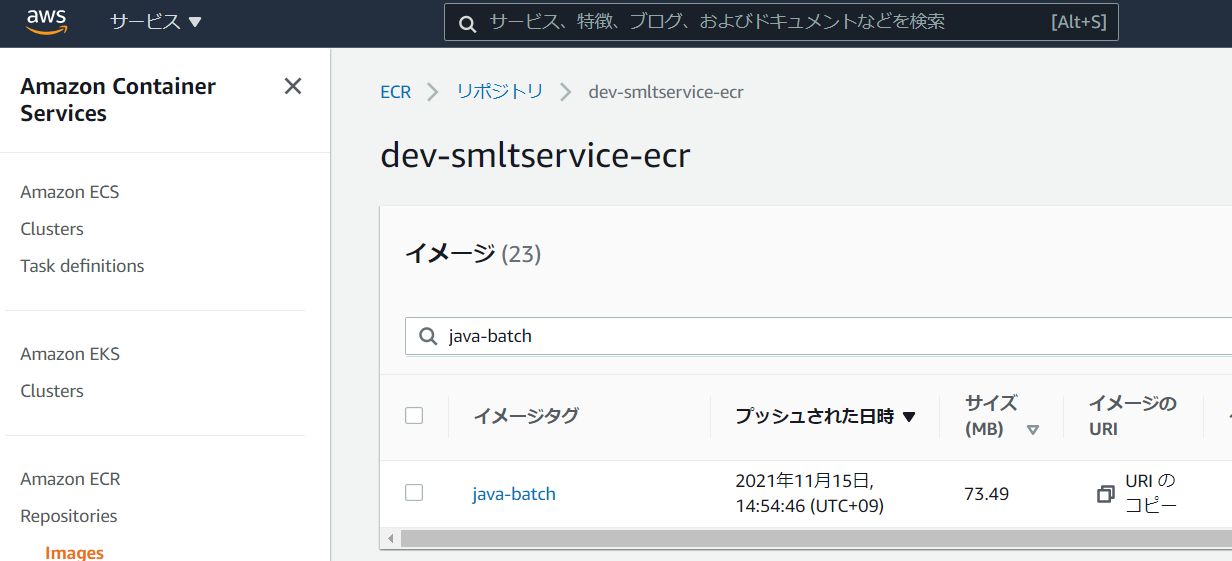This screenshot has width=1232, height=561.
Task: Click the magnifier icon in image filter box
Action: point(428,337)
